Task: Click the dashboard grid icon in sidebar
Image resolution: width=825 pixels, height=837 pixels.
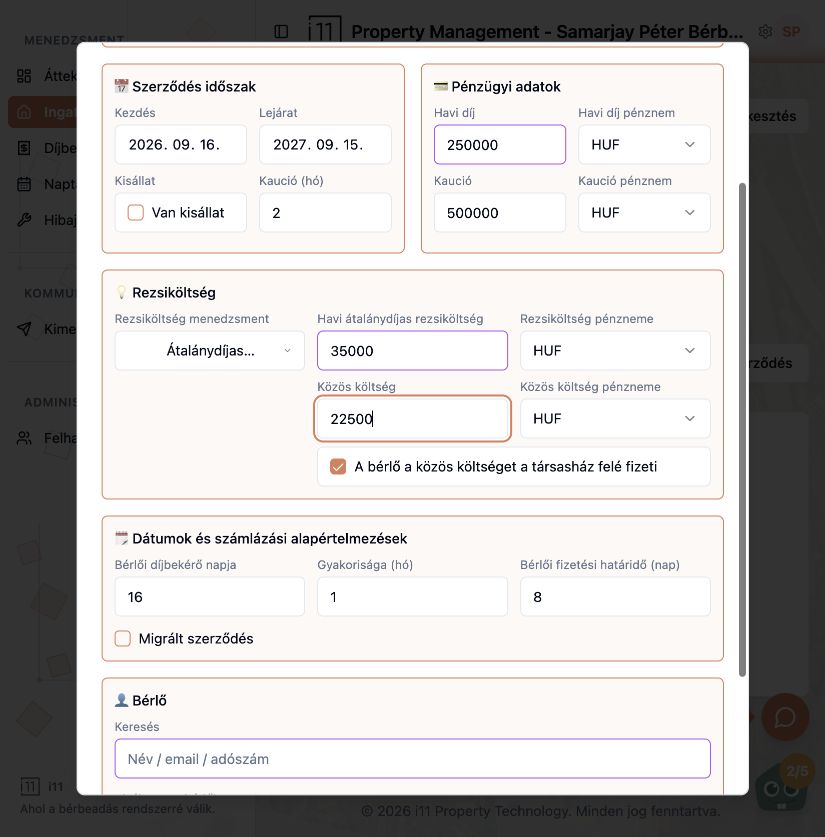Action: click(x=24, y=76)
